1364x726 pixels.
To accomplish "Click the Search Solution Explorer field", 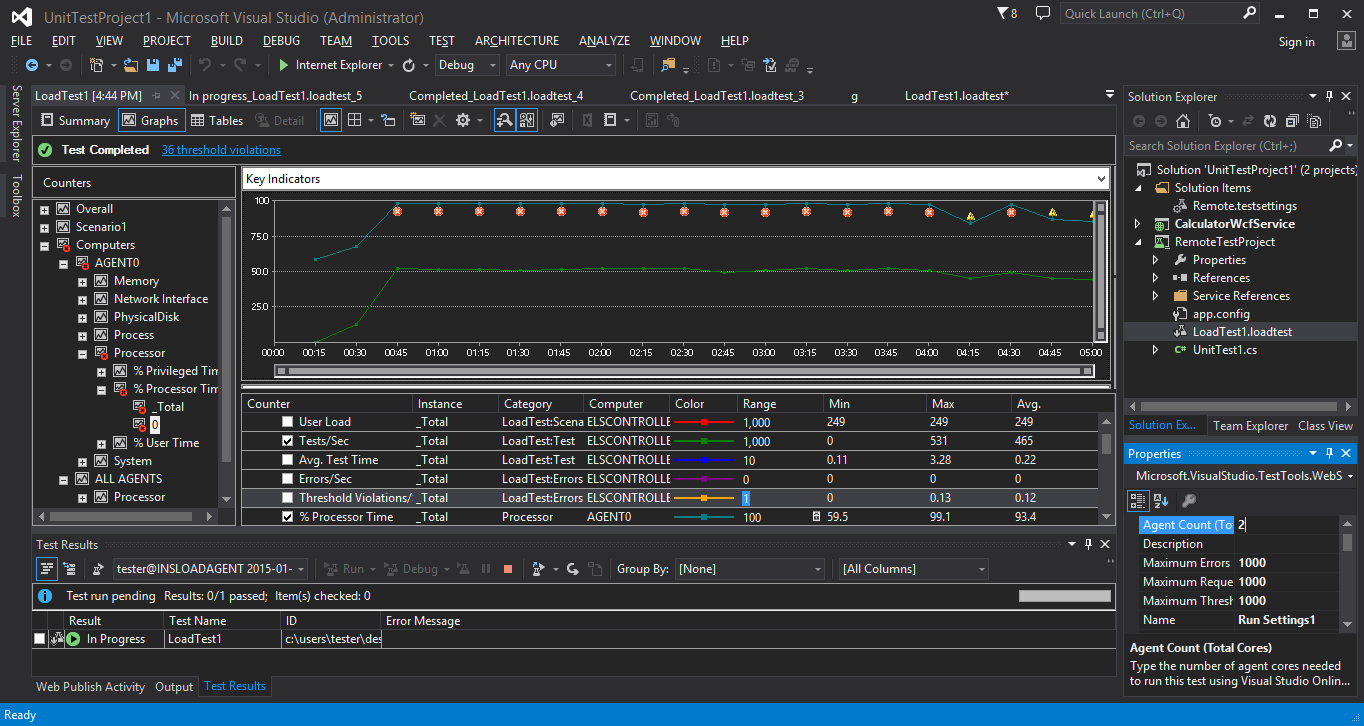I will pos(1227,146).
